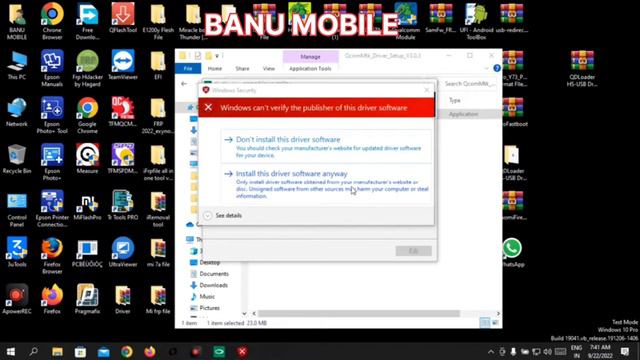Open UFI - Android ToolBox shortcut
This screenshot has width=640, height=360.
coord(476,22)
